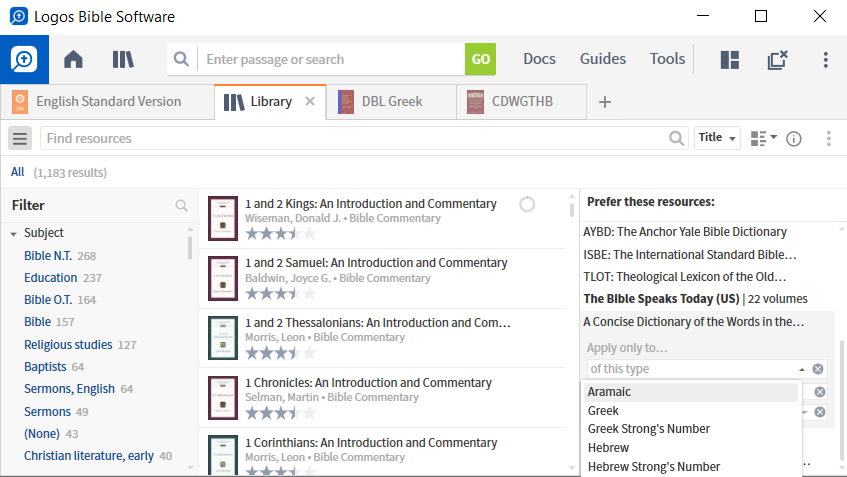The image size is (847, 477).
Task: Clear the 'of this type' condition
Action: pyautogui.click(x=818, y=369)
